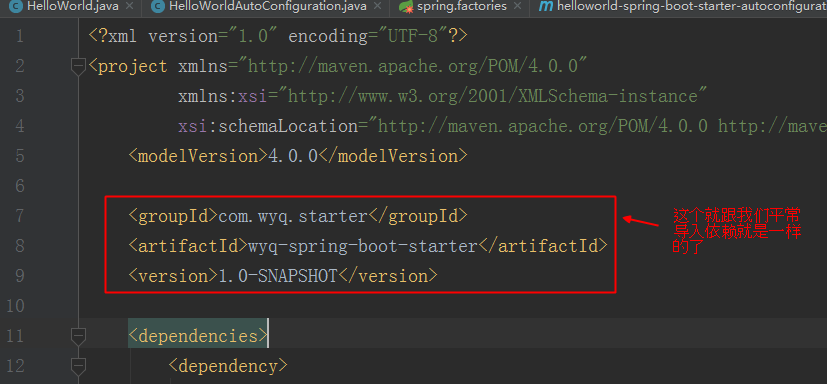The image size is (827, 384).
Task: Click the com.wyq.starter groupId value
Action: point(293,216)
